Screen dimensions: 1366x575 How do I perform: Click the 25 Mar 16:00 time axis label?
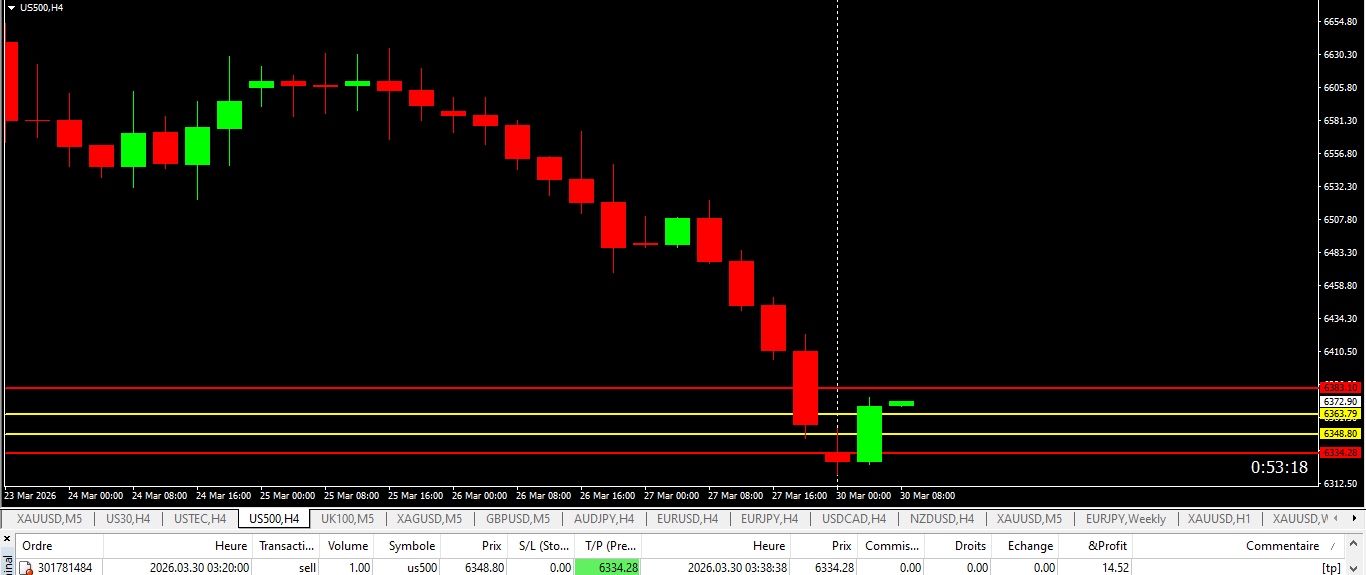[415, 495]
